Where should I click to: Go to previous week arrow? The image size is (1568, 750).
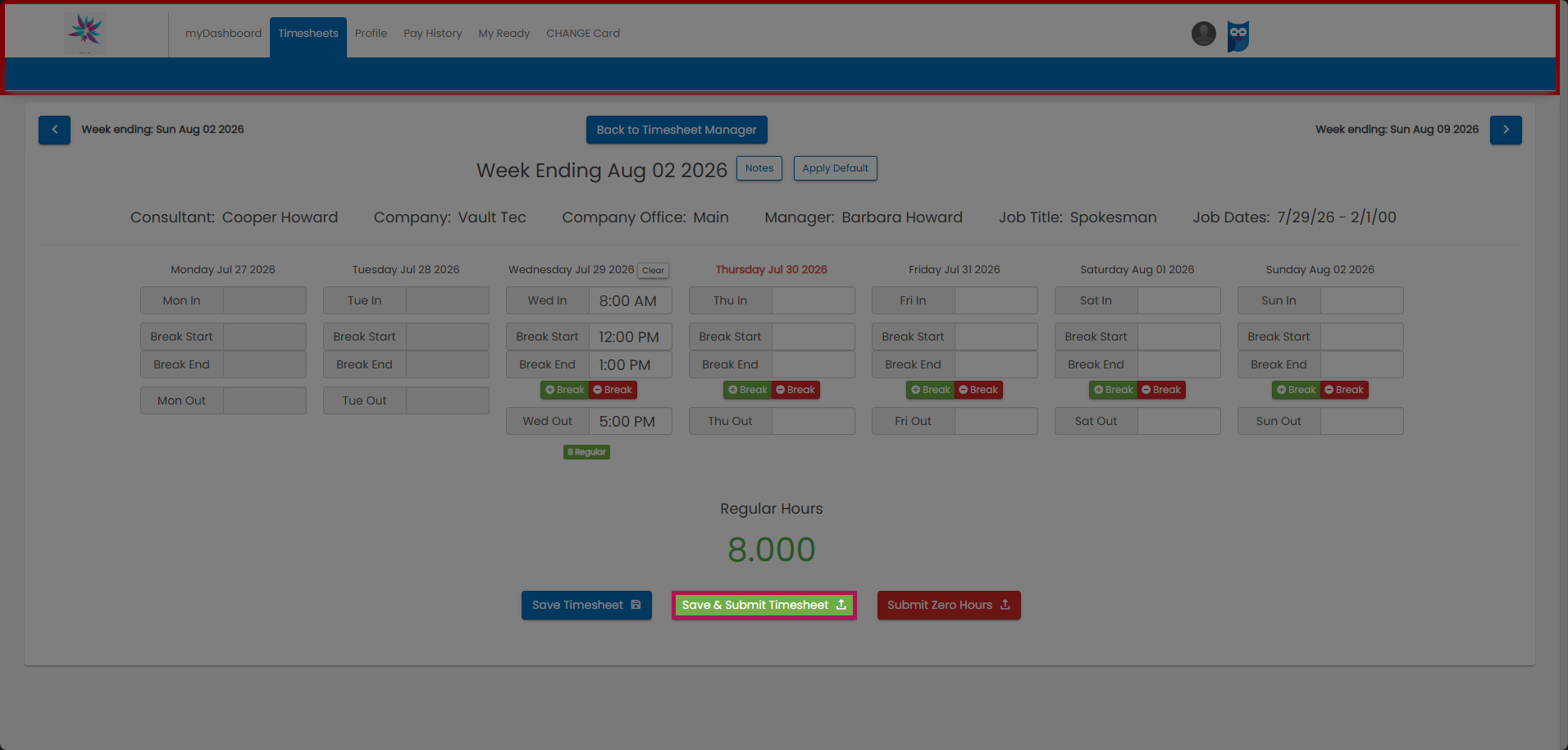coord(54,130)
